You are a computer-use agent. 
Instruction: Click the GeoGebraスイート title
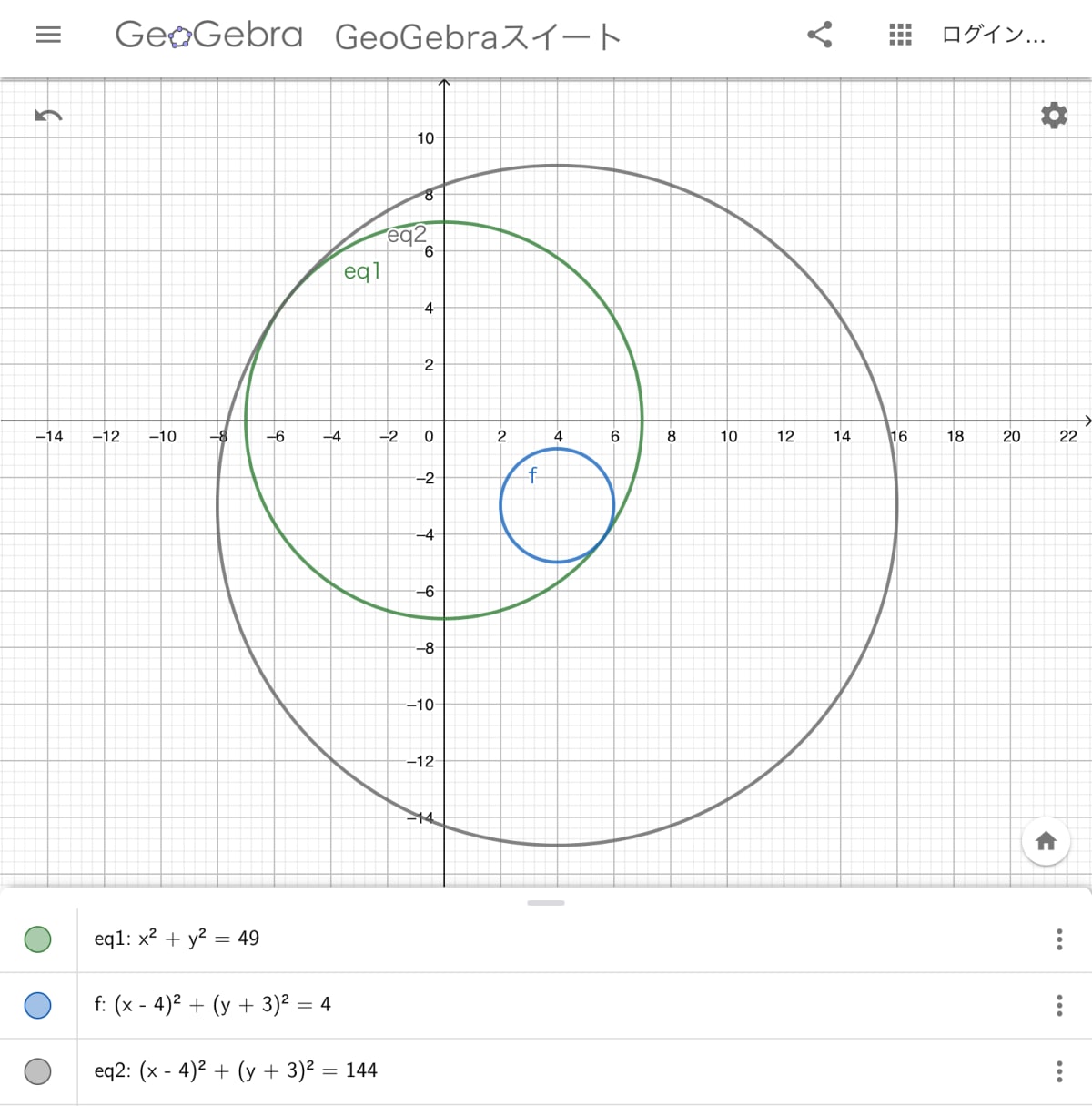click(x=479, y=37)
